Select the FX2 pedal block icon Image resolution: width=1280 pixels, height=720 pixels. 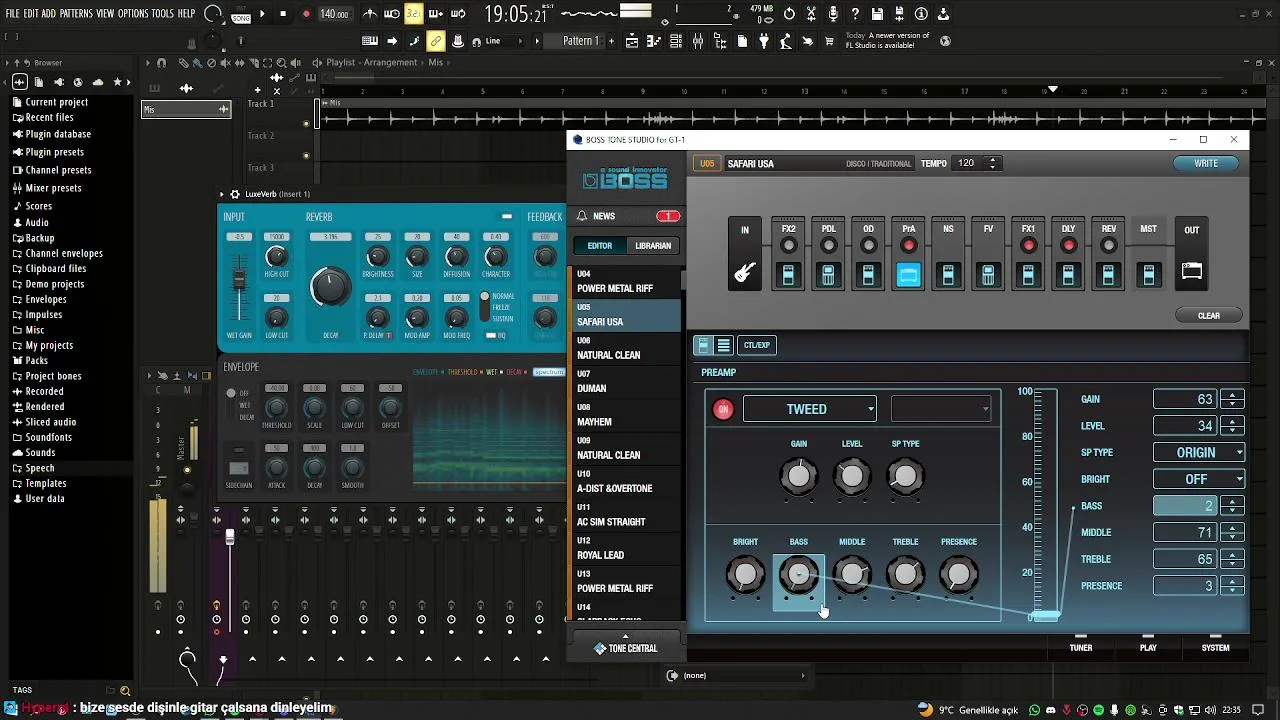click(x=788, y=275)
